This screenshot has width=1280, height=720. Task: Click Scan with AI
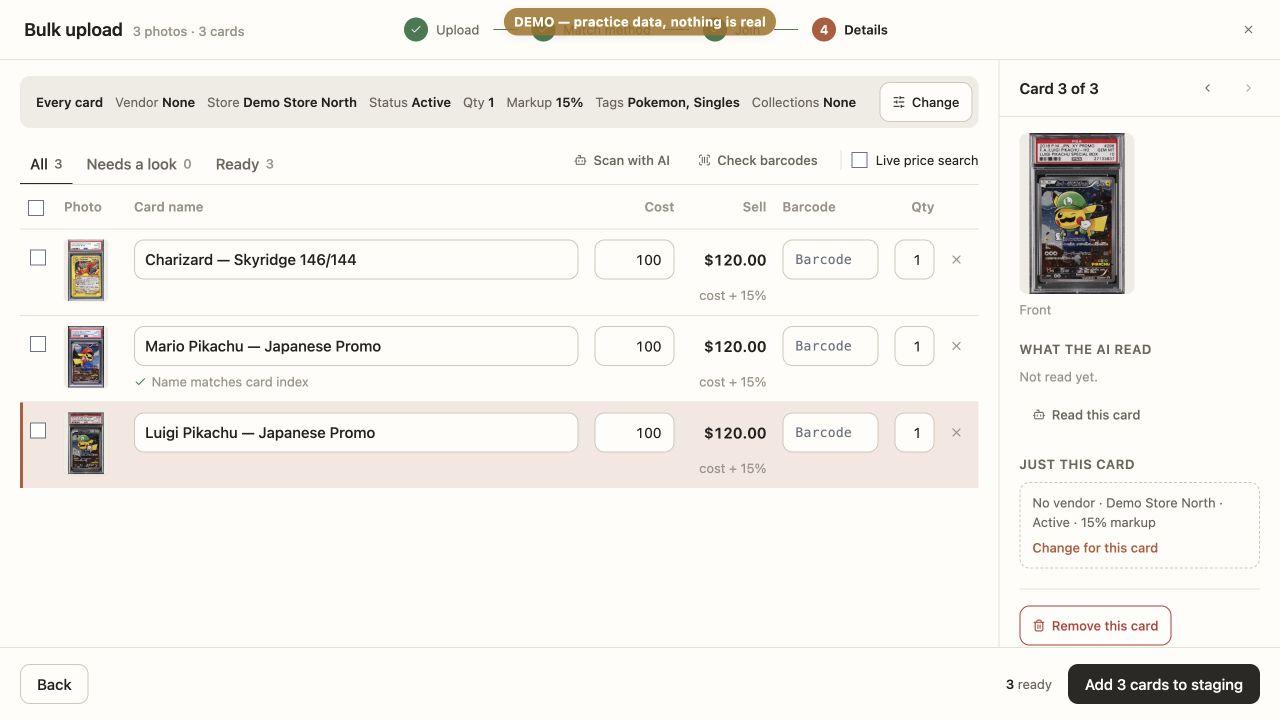622,160
